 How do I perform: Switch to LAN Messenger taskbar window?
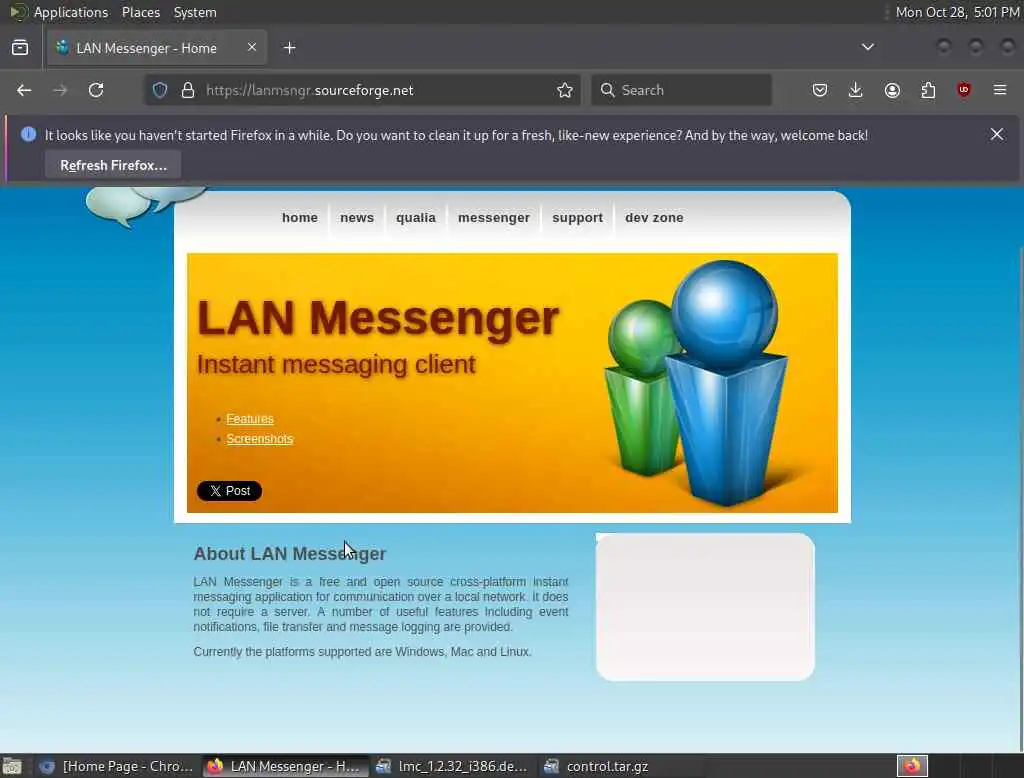click(284, 766)
